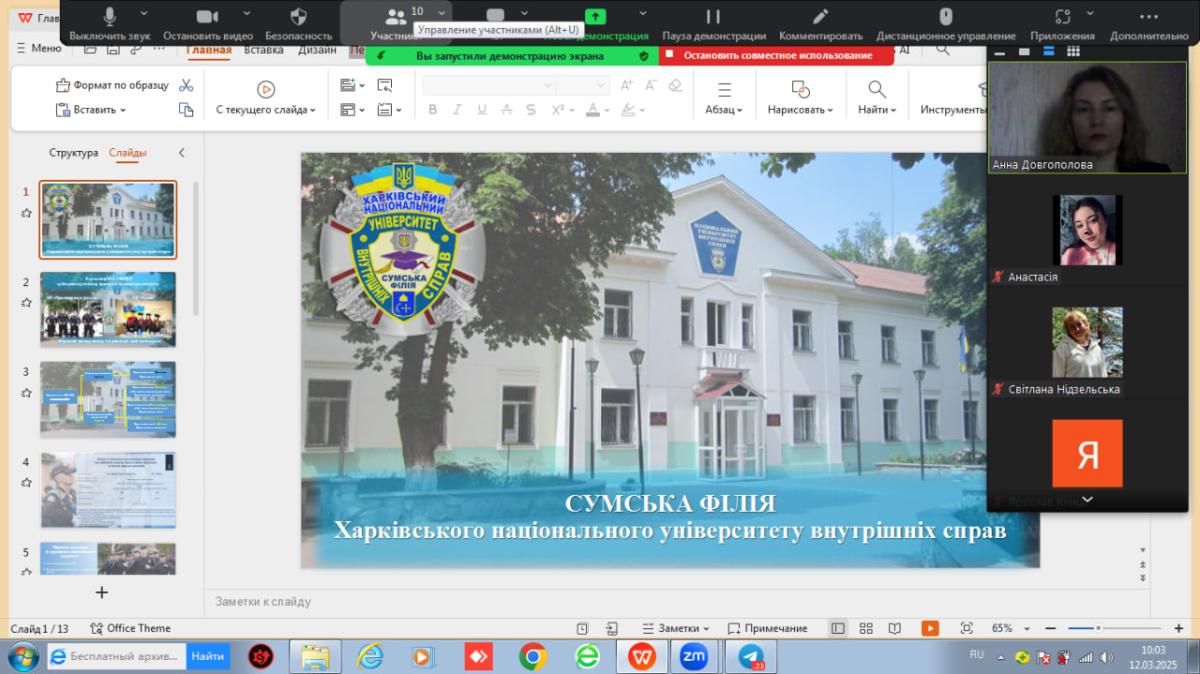The width and height of the screenshot is (1200, 674).
Task: Adjust the zoom slider in status bar
Action: click(1098, 628)
